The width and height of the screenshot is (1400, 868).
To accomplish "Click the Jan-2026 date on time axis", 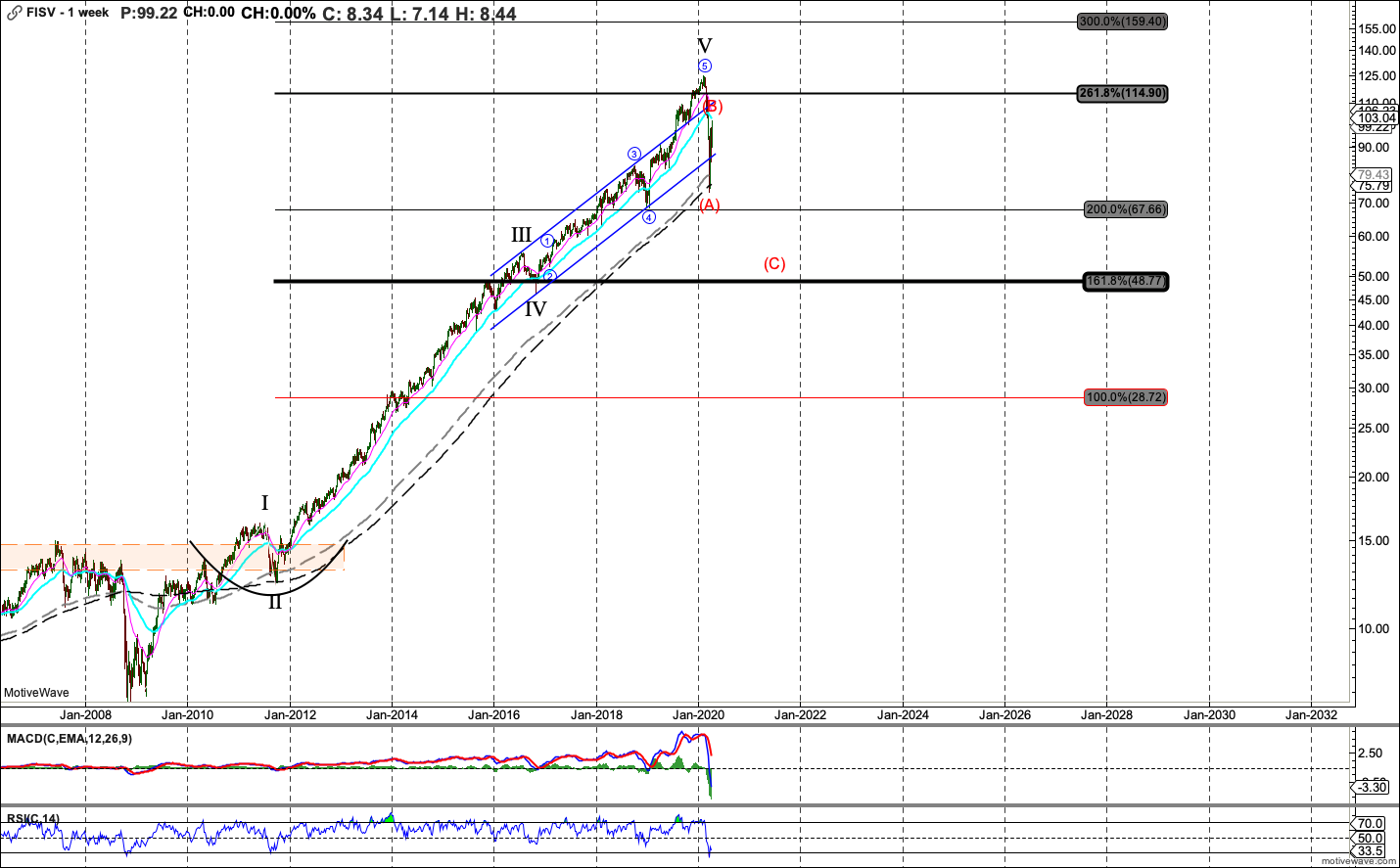I will 1004,715.
